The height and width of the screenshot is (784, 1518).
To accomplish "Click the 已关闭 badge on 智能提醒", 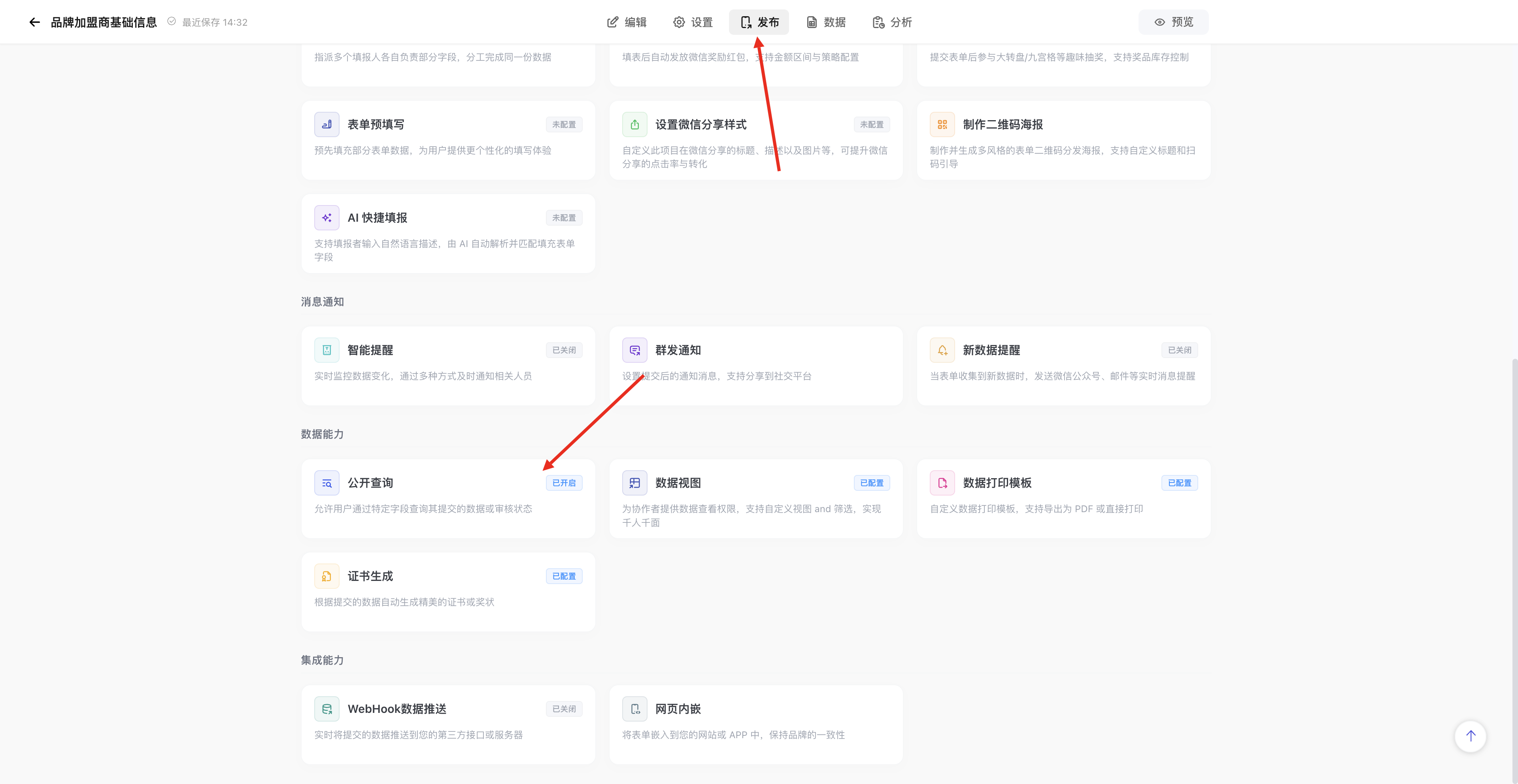I will [564, 350].
